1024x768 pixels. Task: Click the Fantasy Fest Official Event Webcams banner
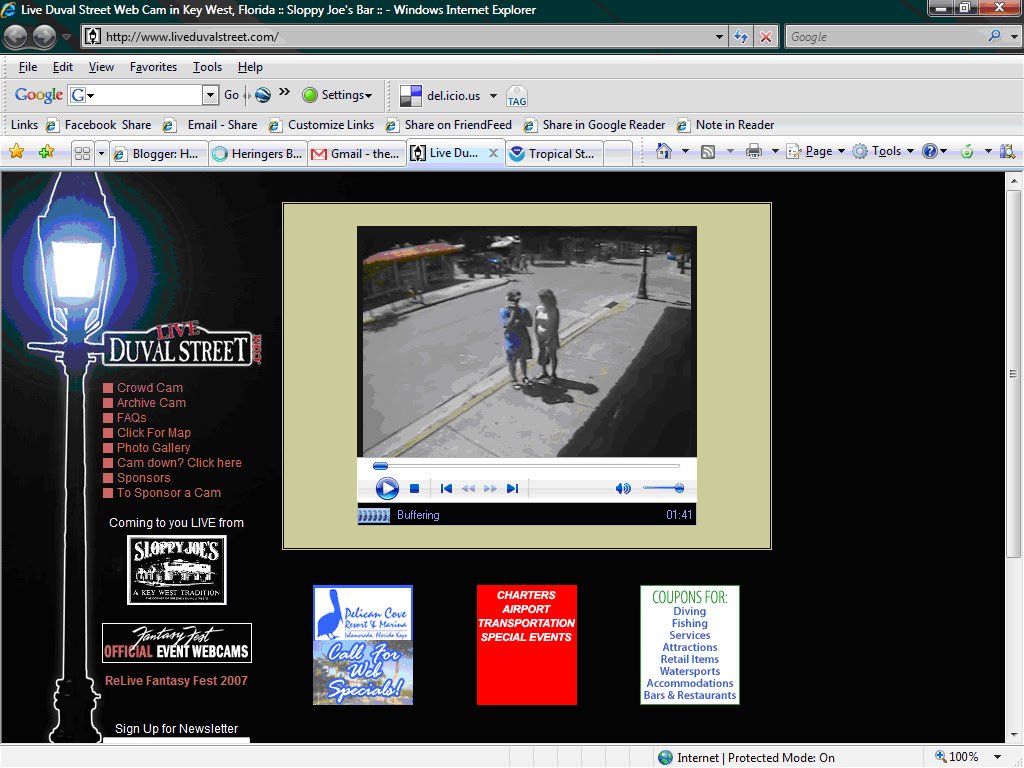click(x=176, y=643)
